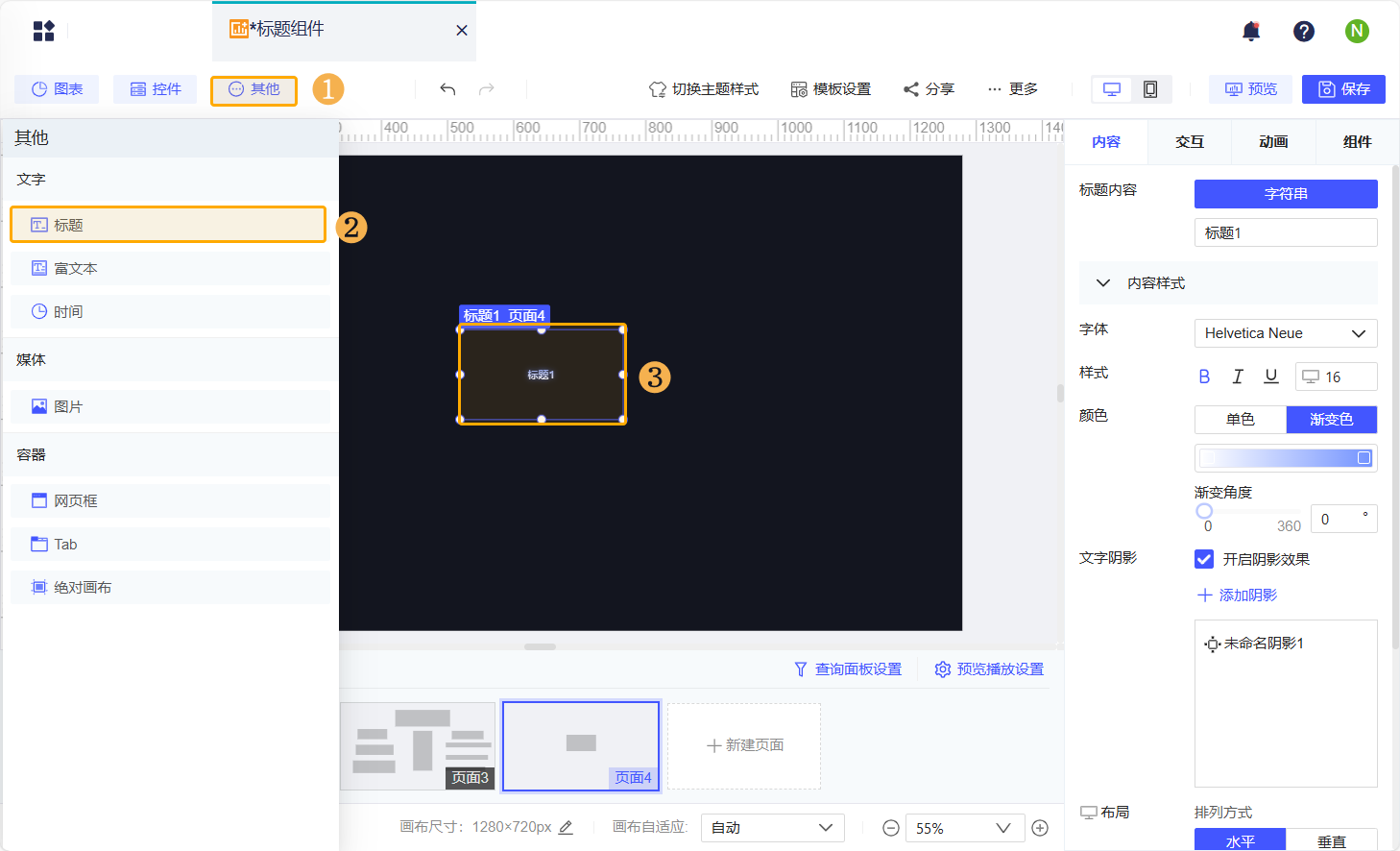Add a Tab container component
1400x851 pixels.
point(170,544)
